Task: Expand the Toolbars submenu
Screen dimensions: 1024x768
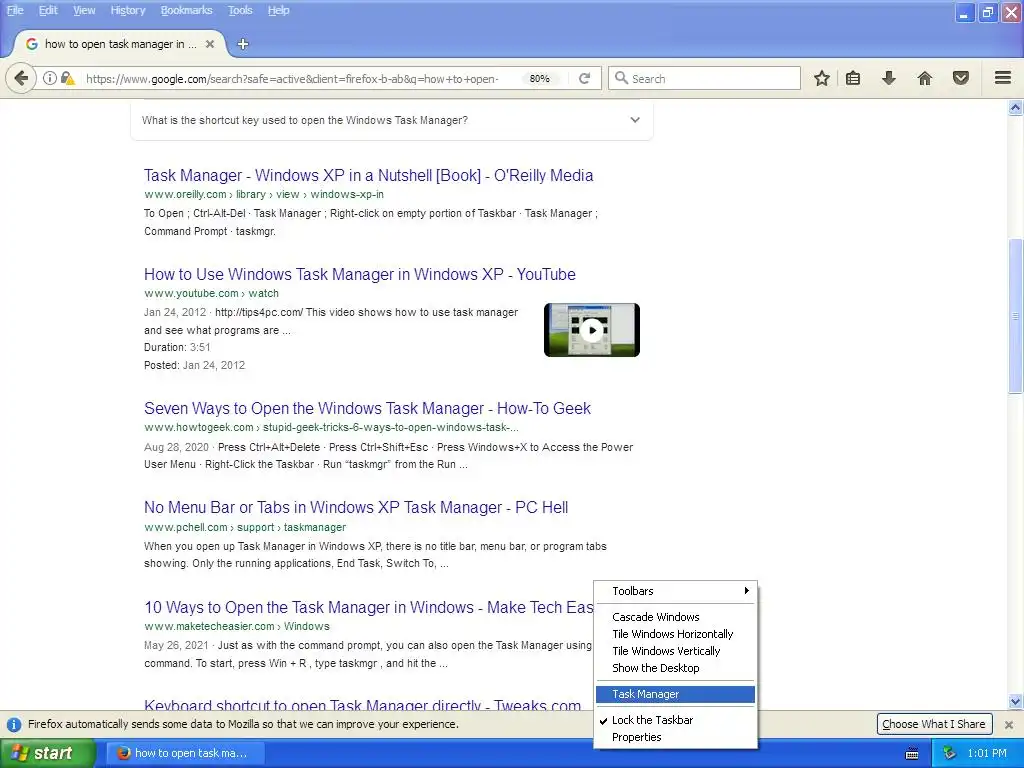Action: [x=675, y=591]
